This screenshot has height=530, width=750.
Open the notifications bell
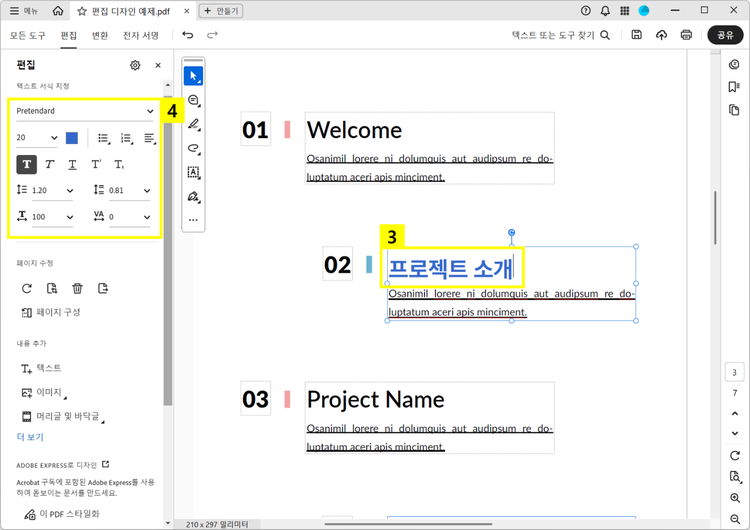pos(605,11)
